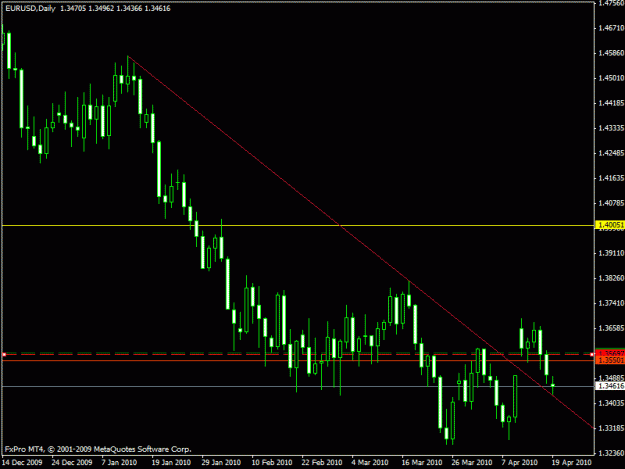
Task: Click the 1.37410 price scale value
Action: [x=611, y=303]
